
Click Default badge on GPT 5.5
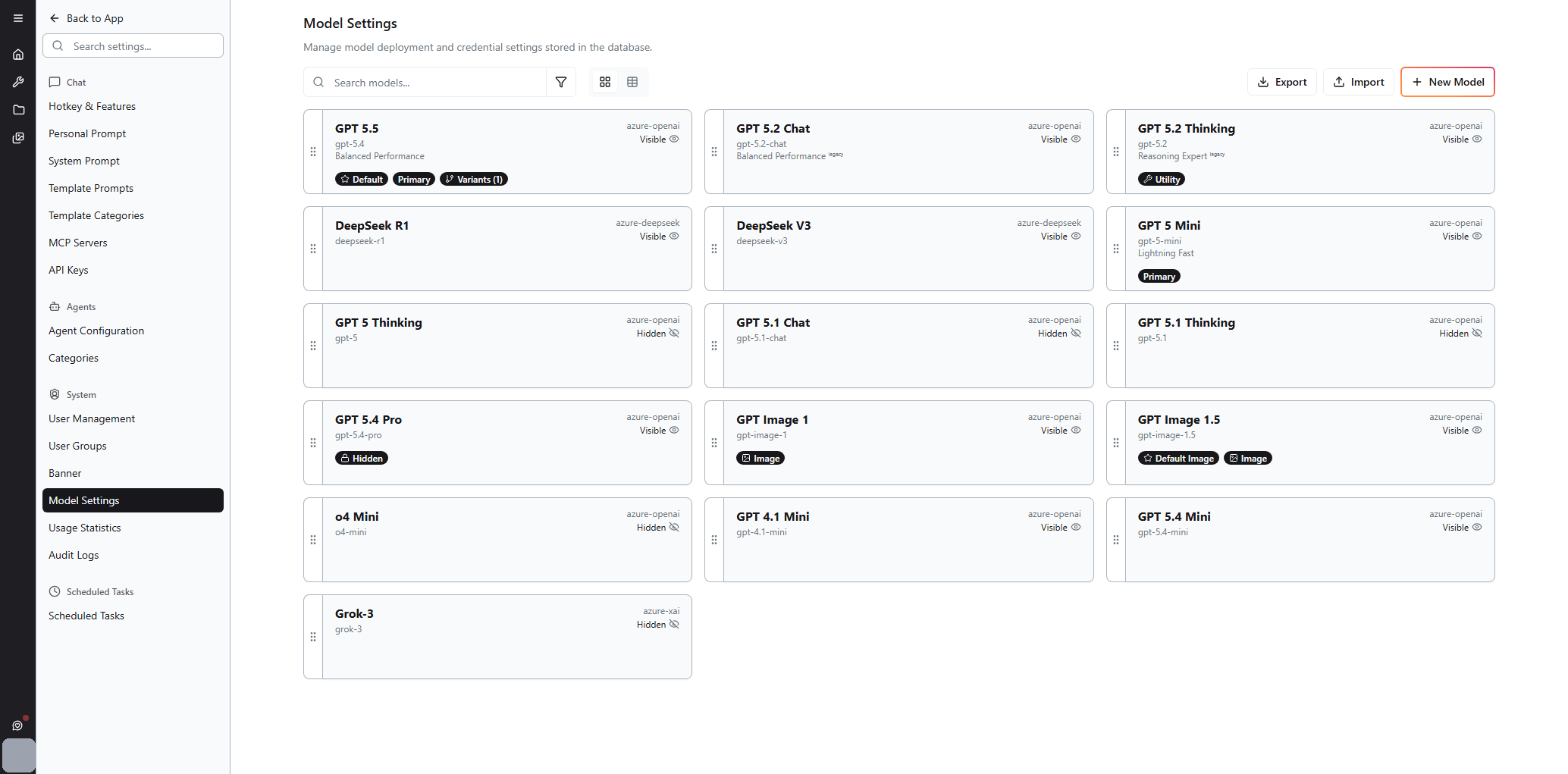362,179
